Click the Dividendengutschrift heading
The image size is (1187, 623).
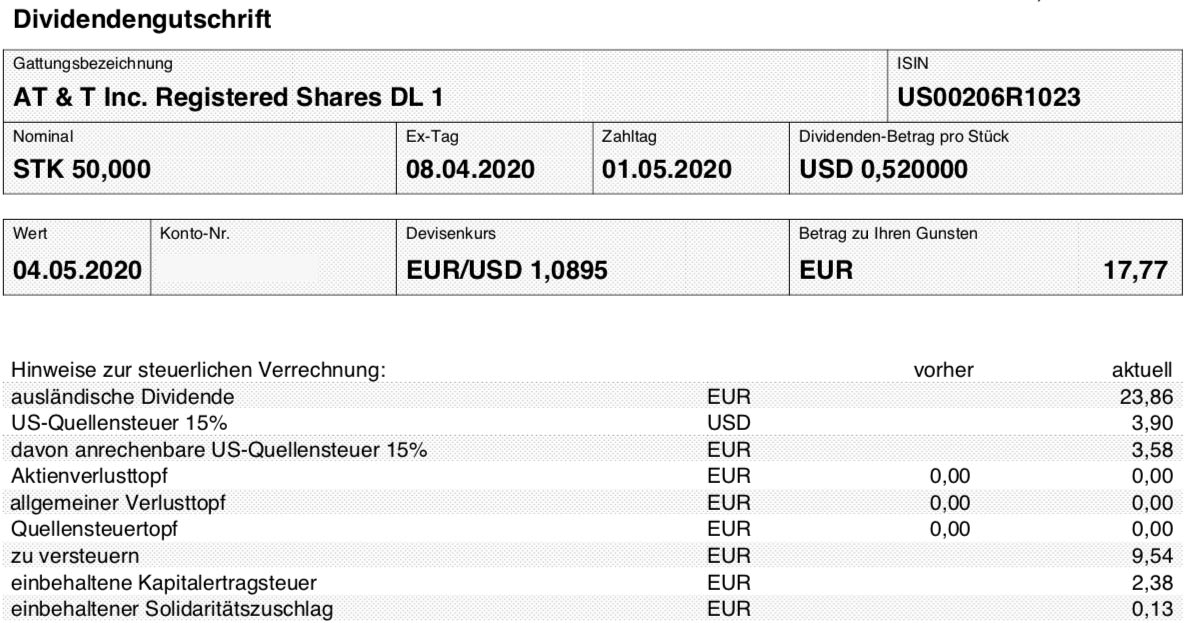click(x=142, y=19)
